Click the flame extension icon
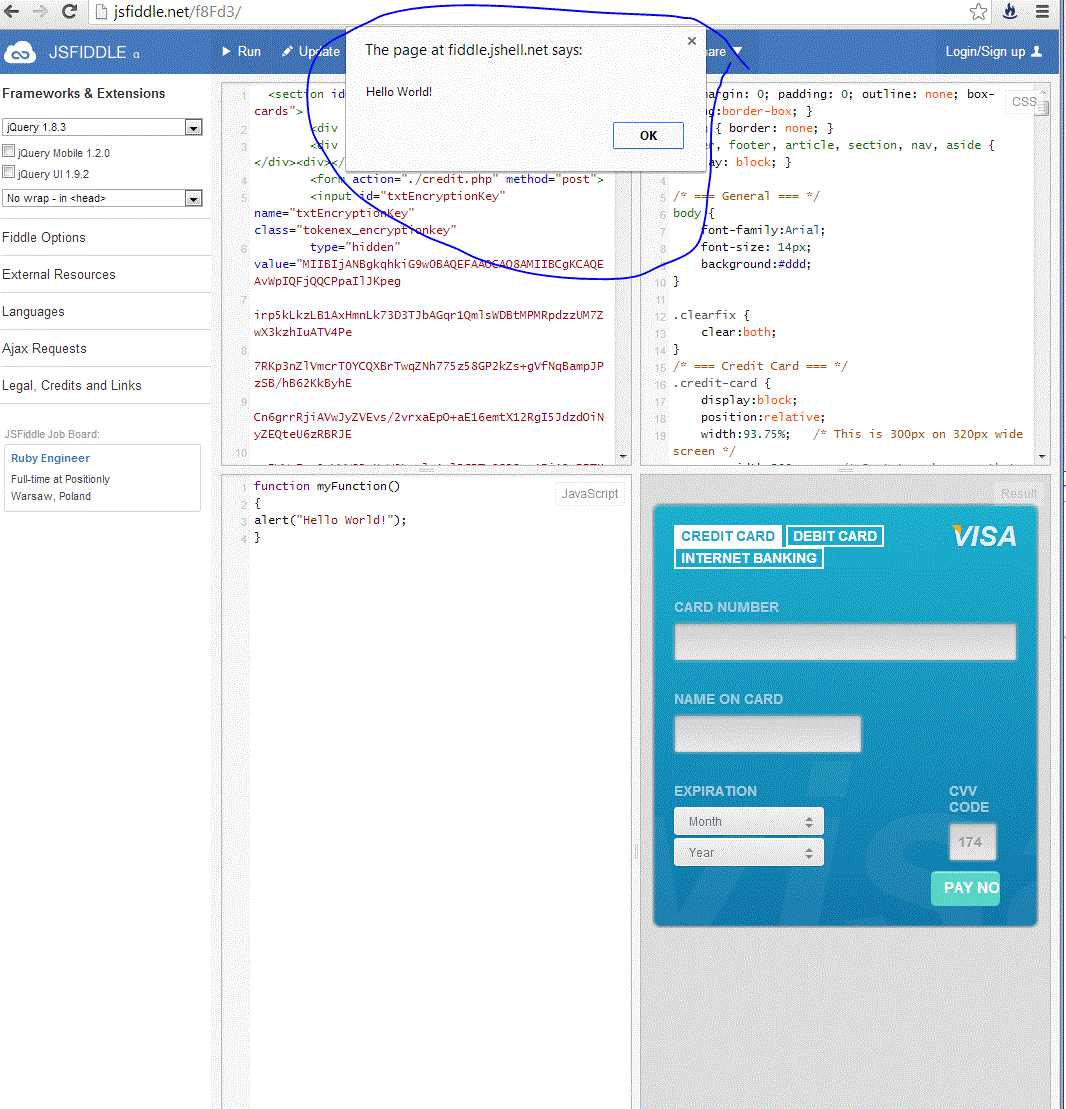 pyautogui.click(x=1010, y=11)
